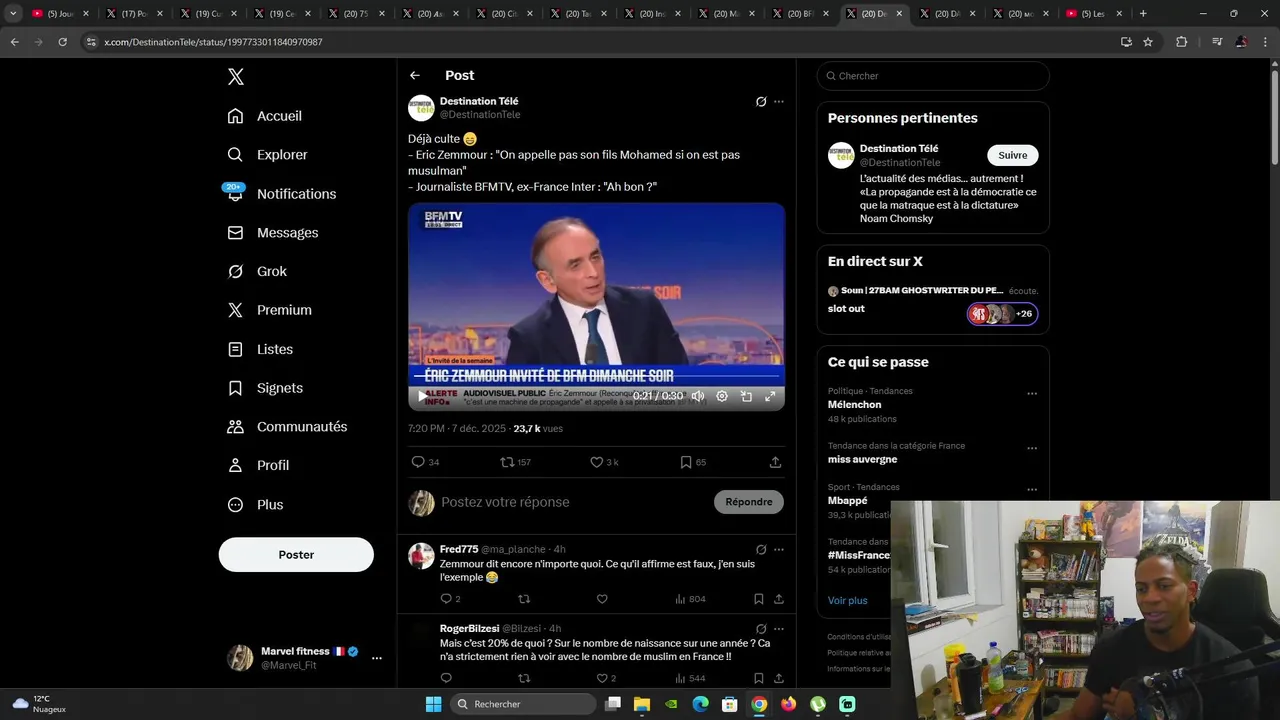Reply to Fred775's comment
The width and height of the screenshot is (1280, 720).
coord(450,599)
